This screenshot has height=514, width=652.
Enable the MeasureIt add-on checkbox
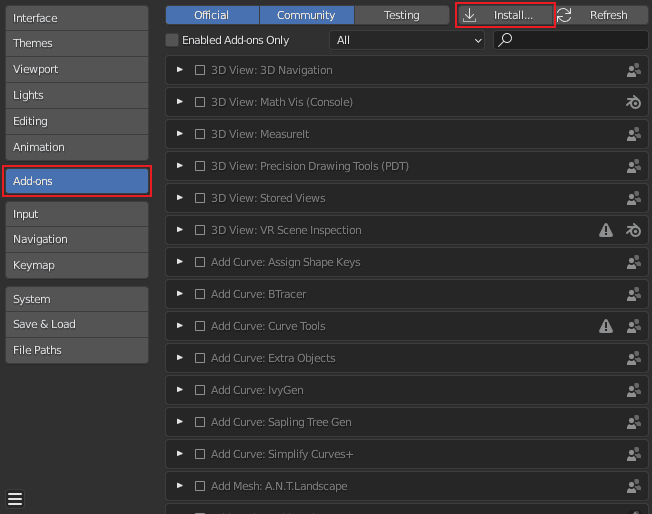(200, 134)
